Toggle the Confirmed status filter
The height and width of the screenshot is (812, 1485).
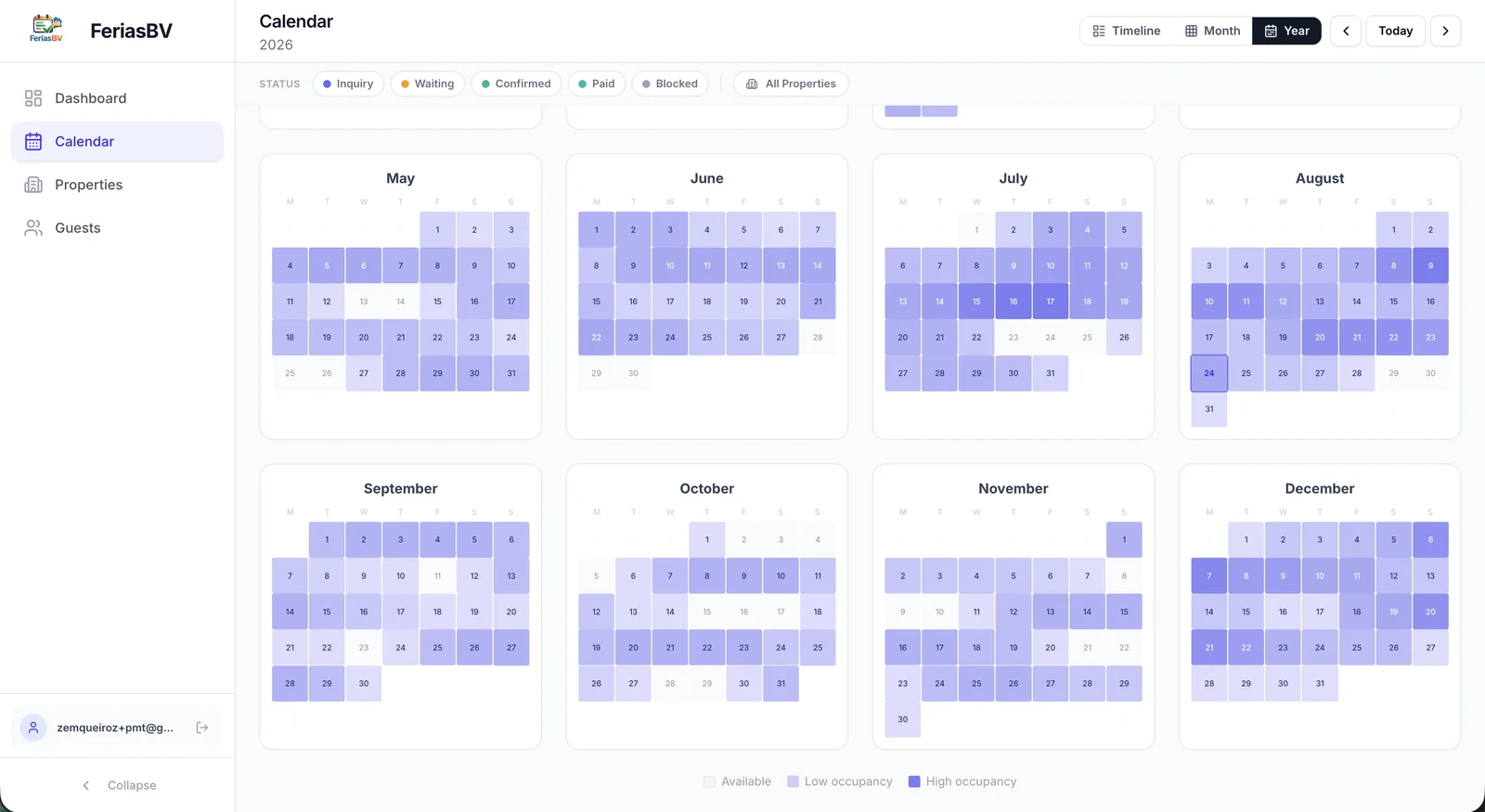pyautogui.click(x=516, y=84)
